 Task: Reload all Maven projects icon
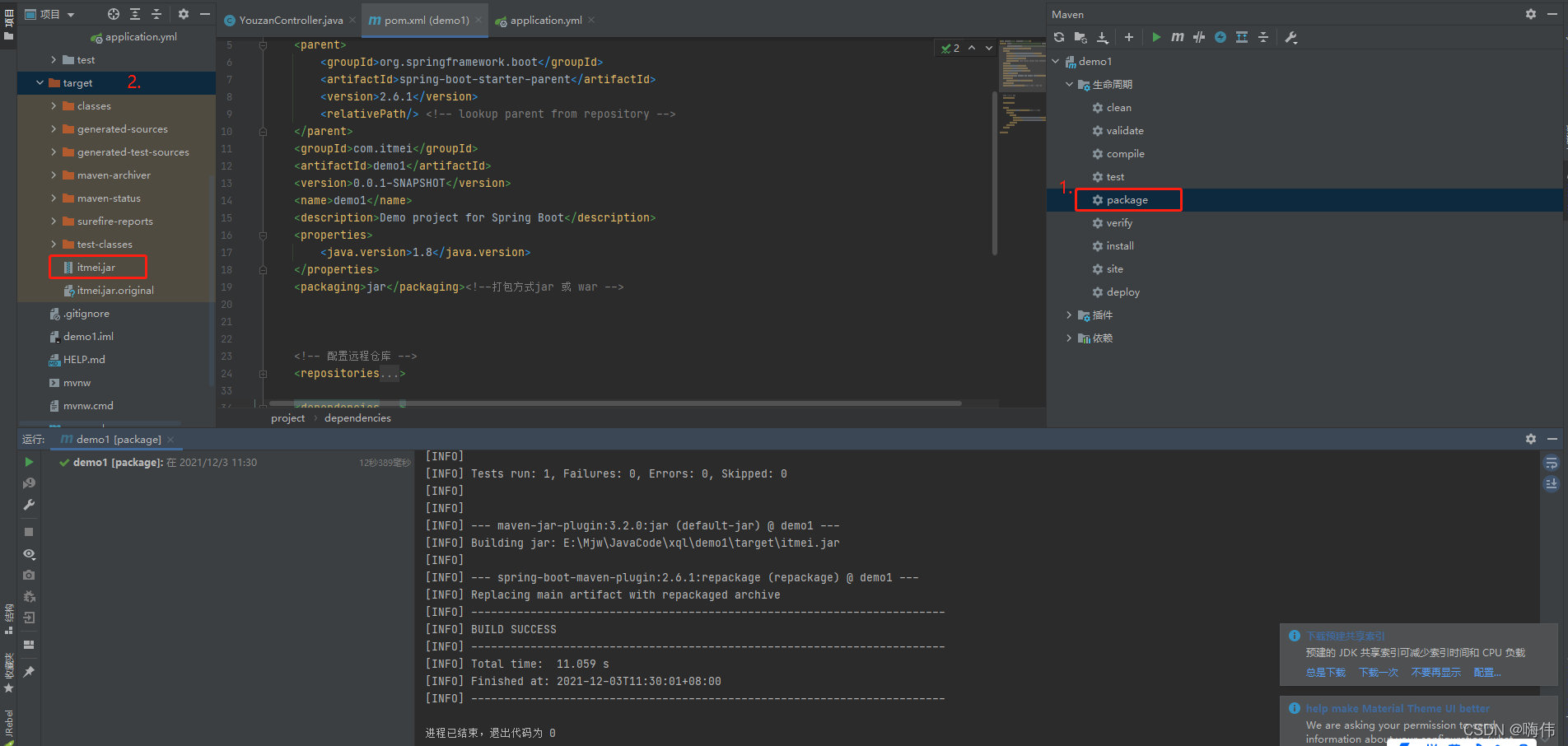point(1059,37)
